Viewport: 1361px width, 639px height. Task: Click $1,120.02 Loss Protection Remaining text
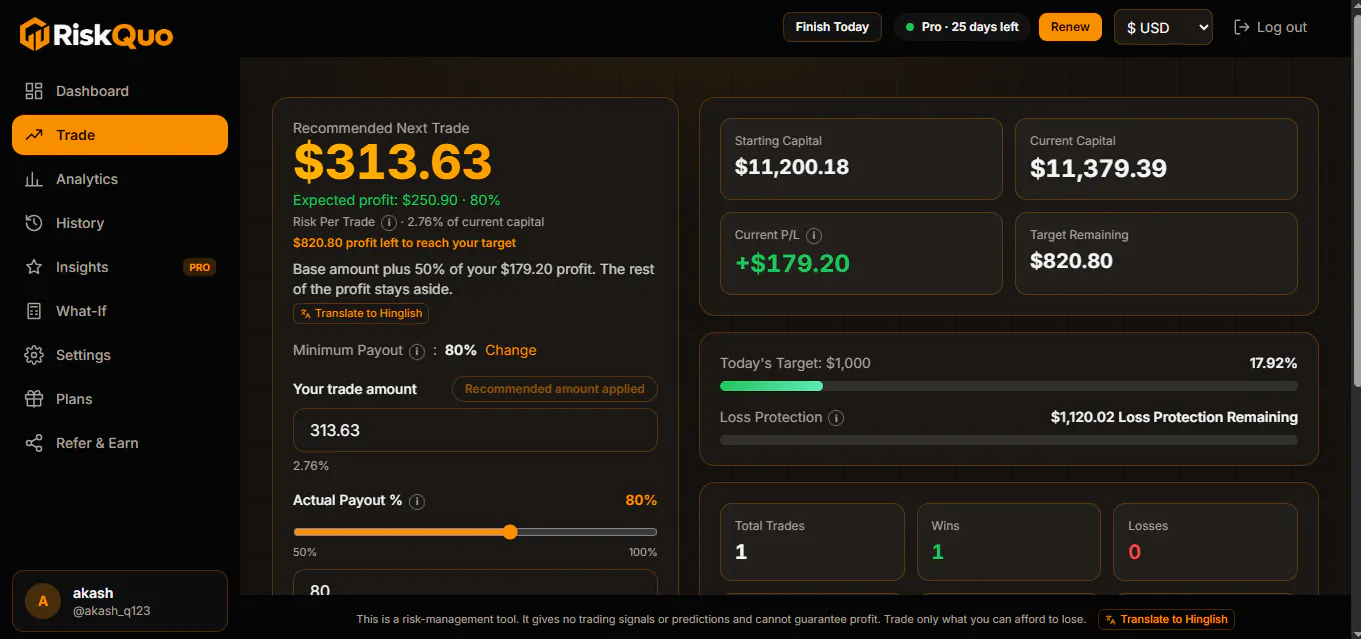click(x=1174, y=417)
